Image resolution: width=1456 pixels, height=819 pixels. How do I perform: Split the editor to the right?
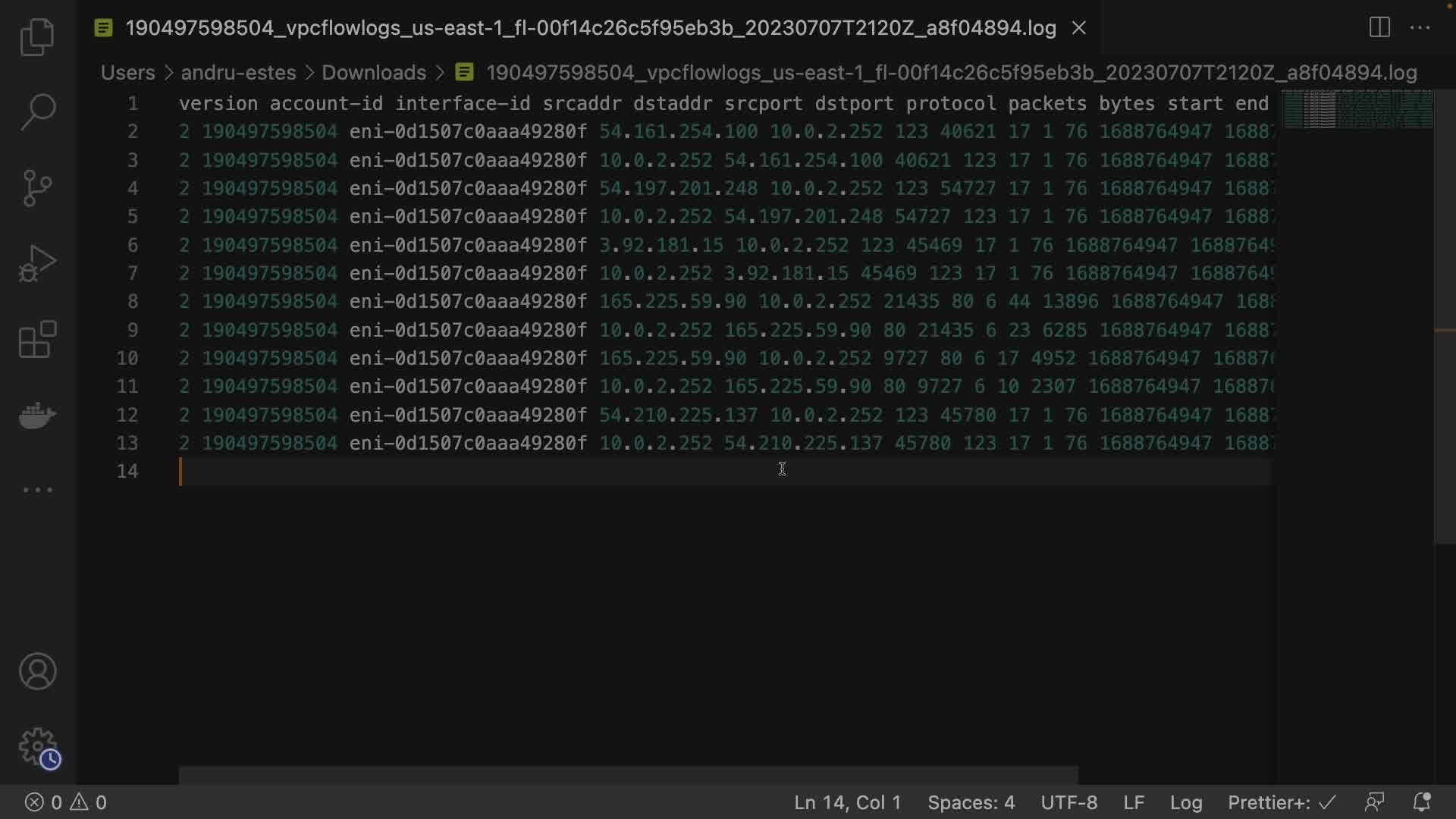1379,28
